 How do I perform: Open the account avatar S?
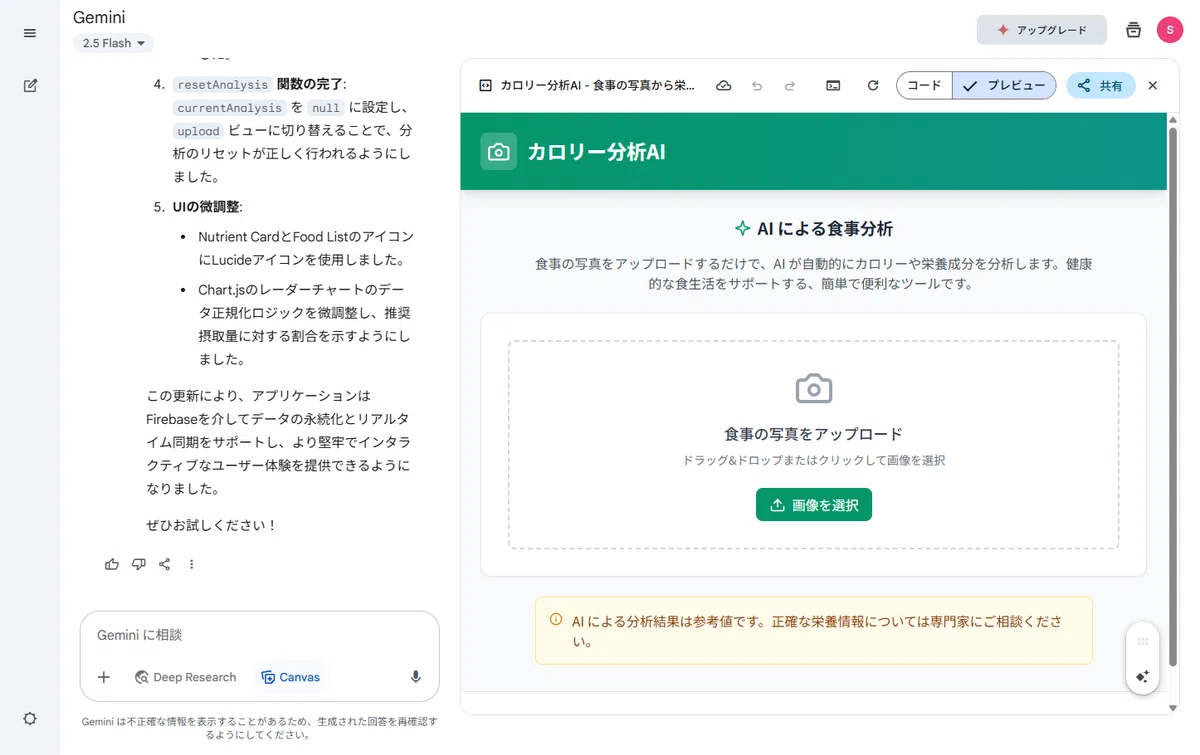click(x=1170, y=30)
